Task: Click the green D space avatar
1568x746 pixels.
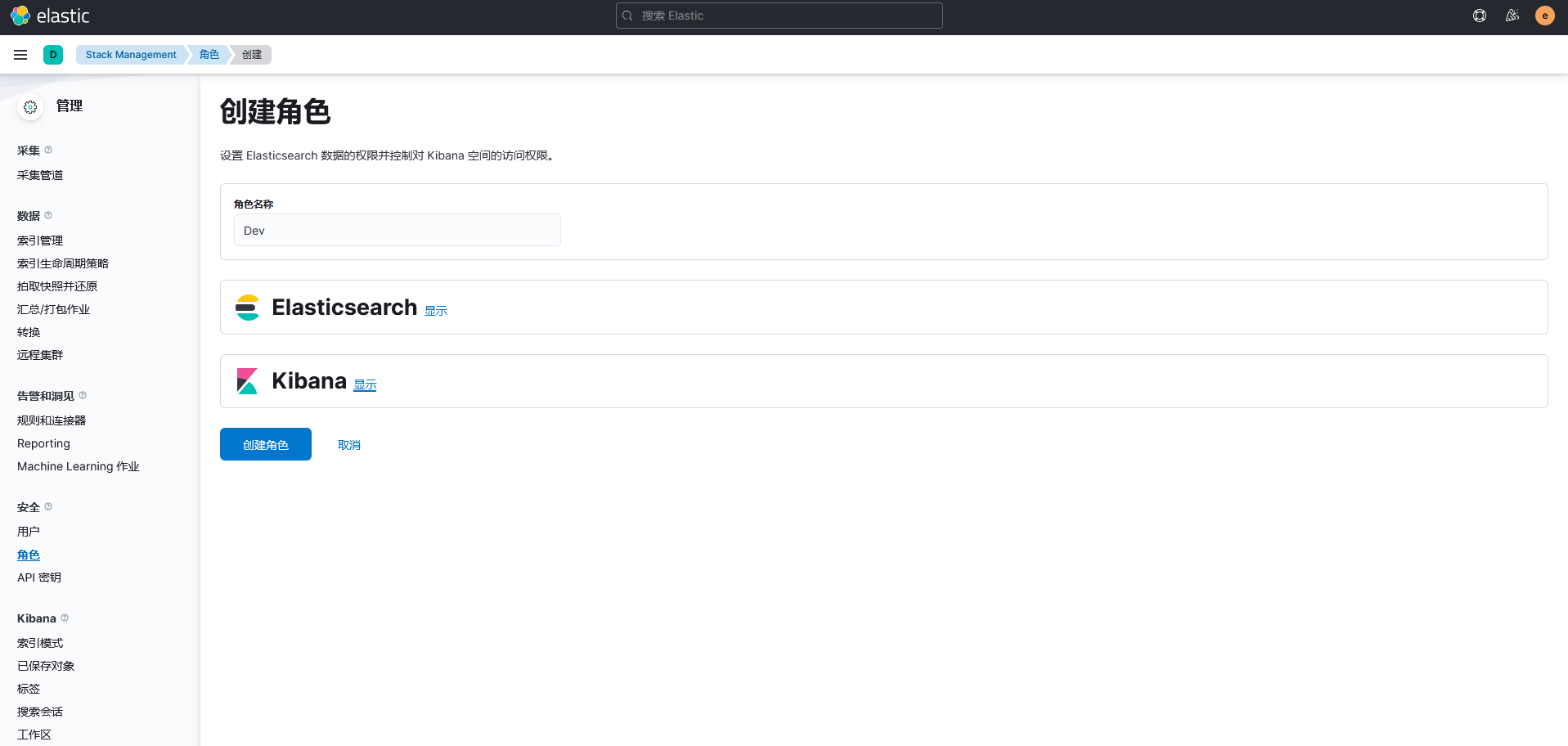Action: coord(53,55)
